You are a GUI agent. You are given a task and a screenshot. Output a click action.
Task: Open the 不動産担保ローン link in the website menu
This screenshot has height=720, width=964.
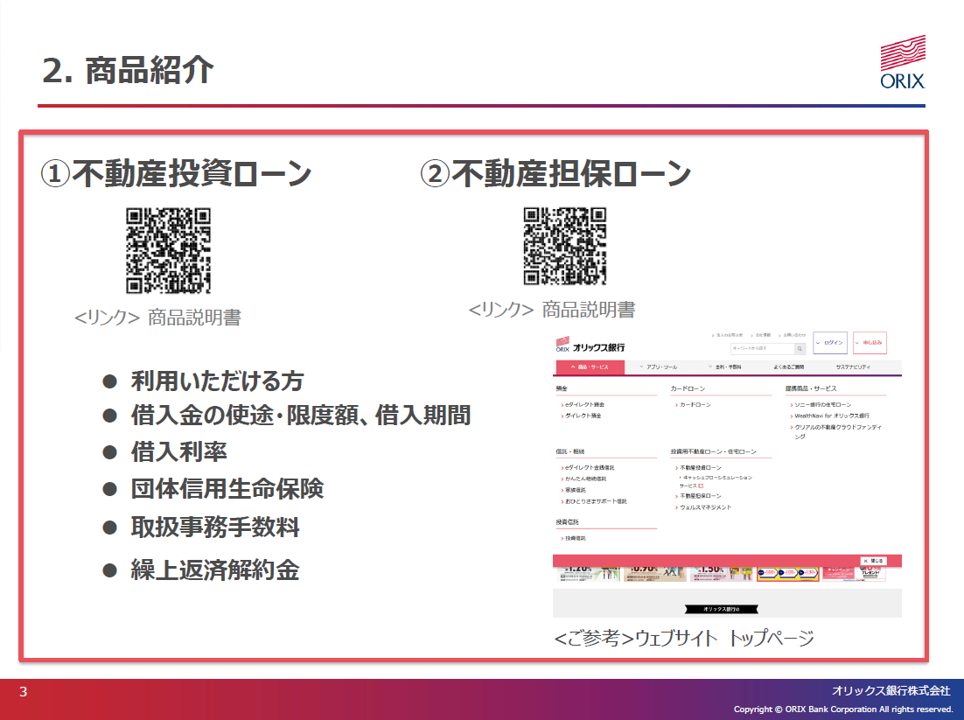click(698, 496)
